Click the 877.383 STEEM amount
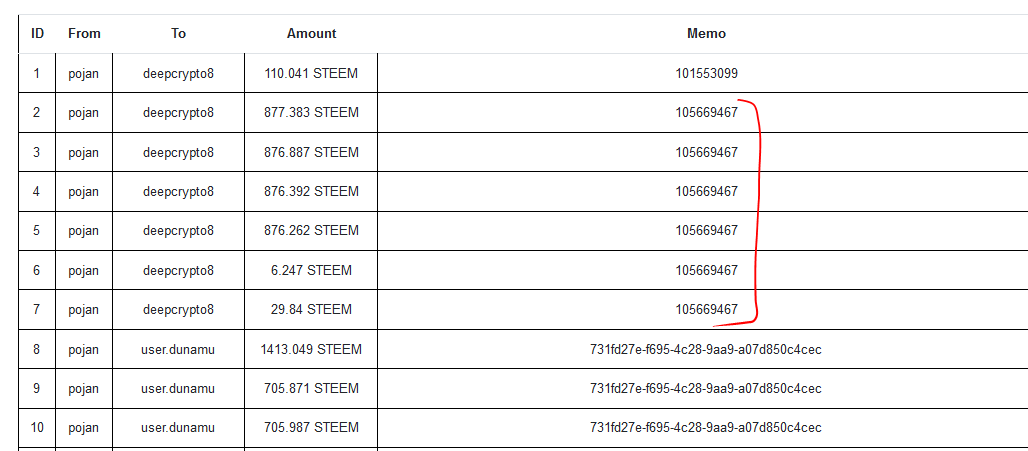Screen dimensions: 1028x451 (x=311, y=112)
